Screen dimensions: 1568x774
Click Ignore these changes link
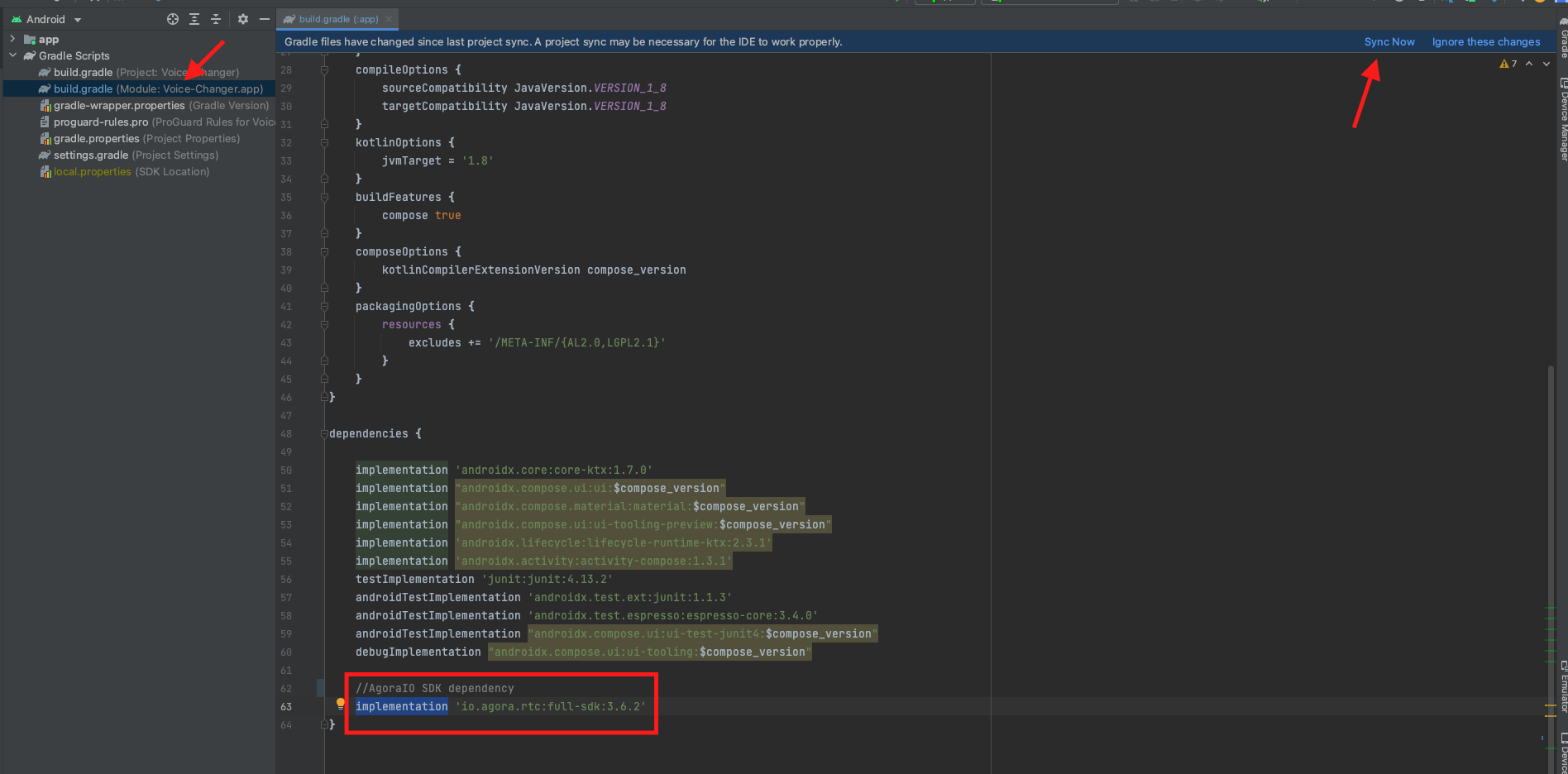[1485, 42]
